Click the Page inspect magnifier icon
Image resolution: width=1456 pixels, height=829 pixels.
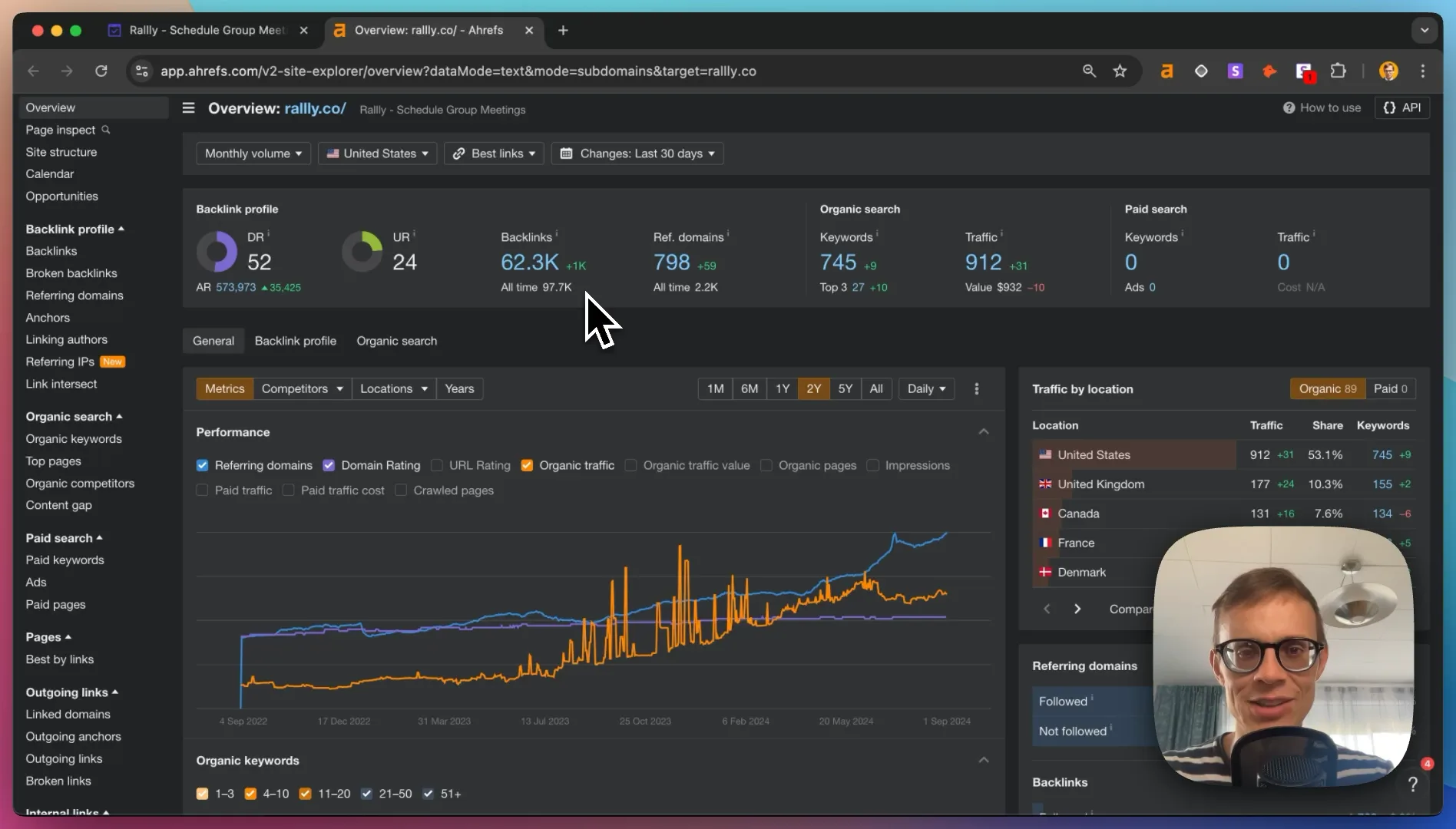[x=106, y=130]
